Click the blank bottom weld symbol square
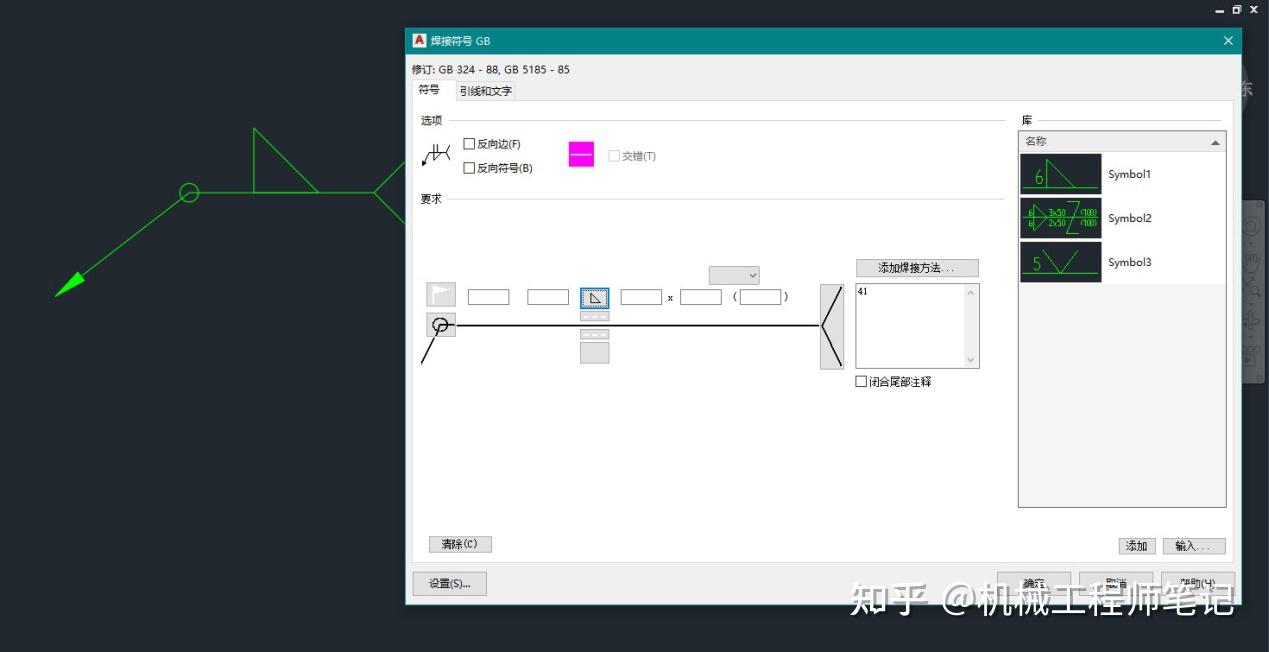Viewport: 1269px width, 652px height. 594,352
